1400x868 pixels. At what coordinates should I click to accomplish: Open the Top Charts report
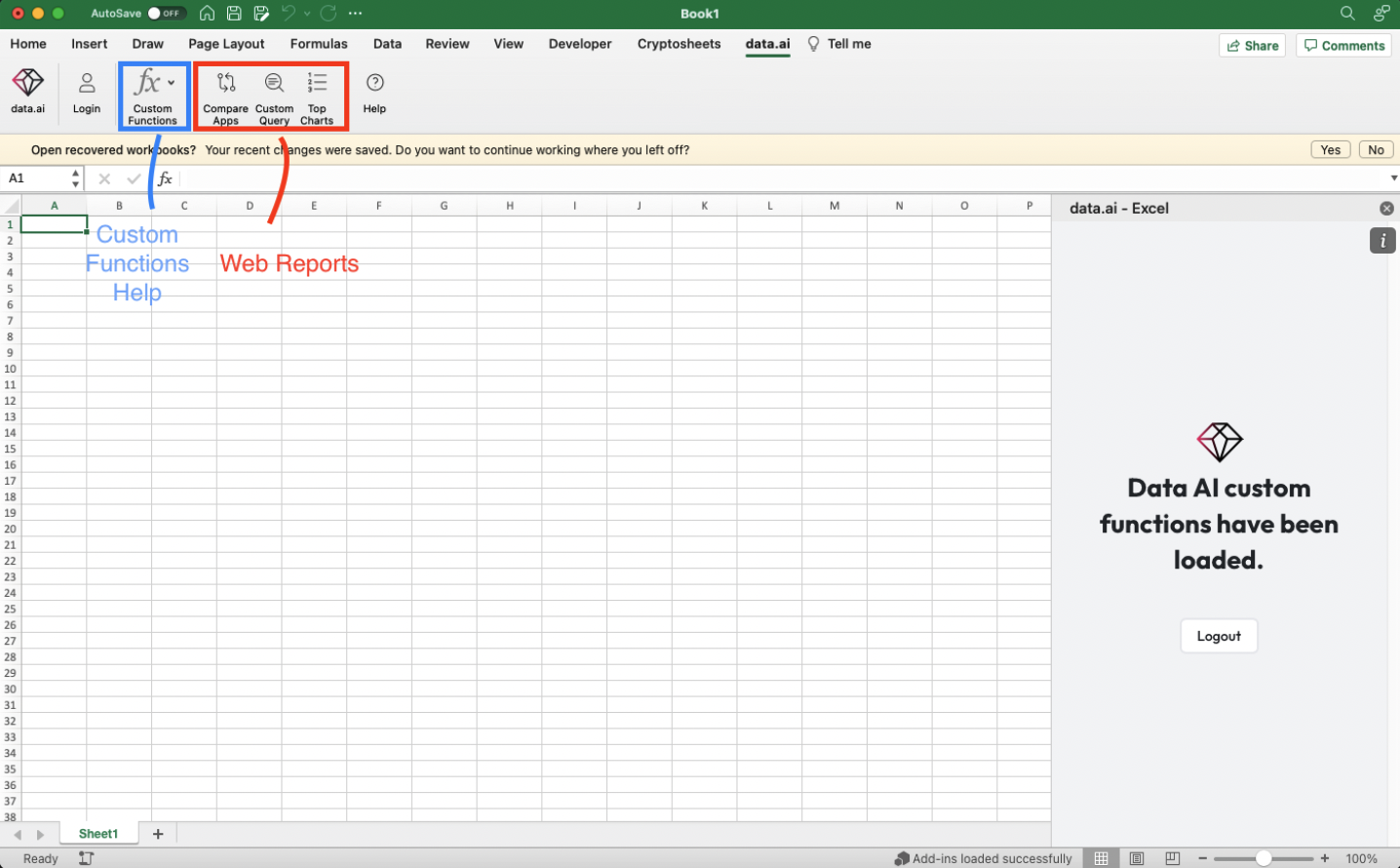317,97
